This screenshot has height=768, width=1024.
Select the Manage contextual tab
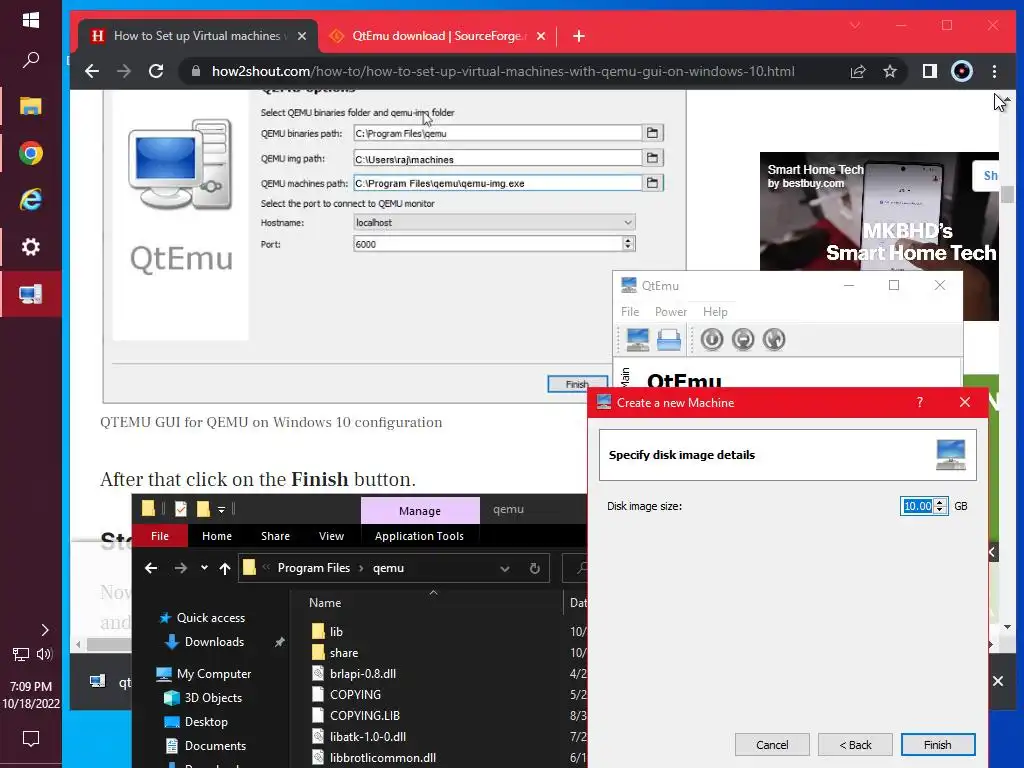(x=420, y=511)
